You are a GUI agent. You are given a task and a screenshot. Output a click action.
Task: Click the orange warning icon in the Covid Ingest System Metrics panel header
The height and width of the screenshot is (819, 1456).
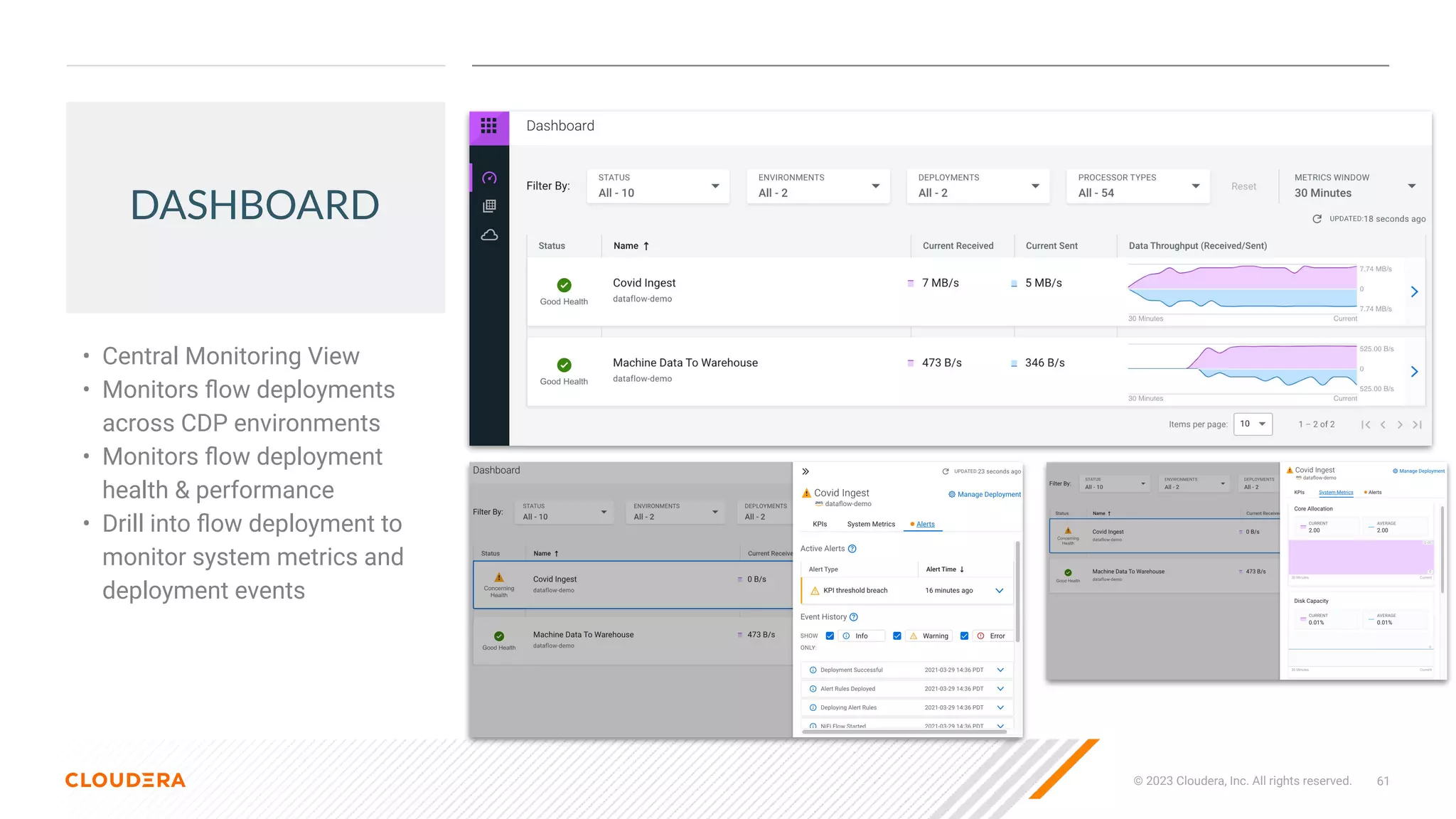point(1290,470)
